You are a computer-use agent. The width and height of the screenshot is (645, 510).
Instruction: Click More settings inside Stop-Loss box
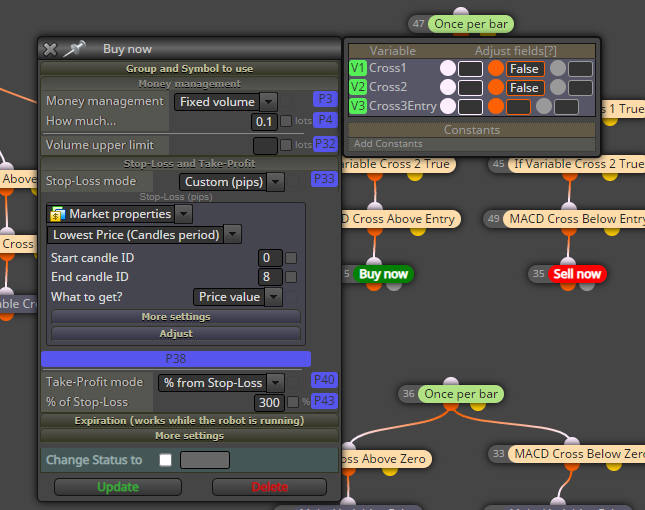176,317
